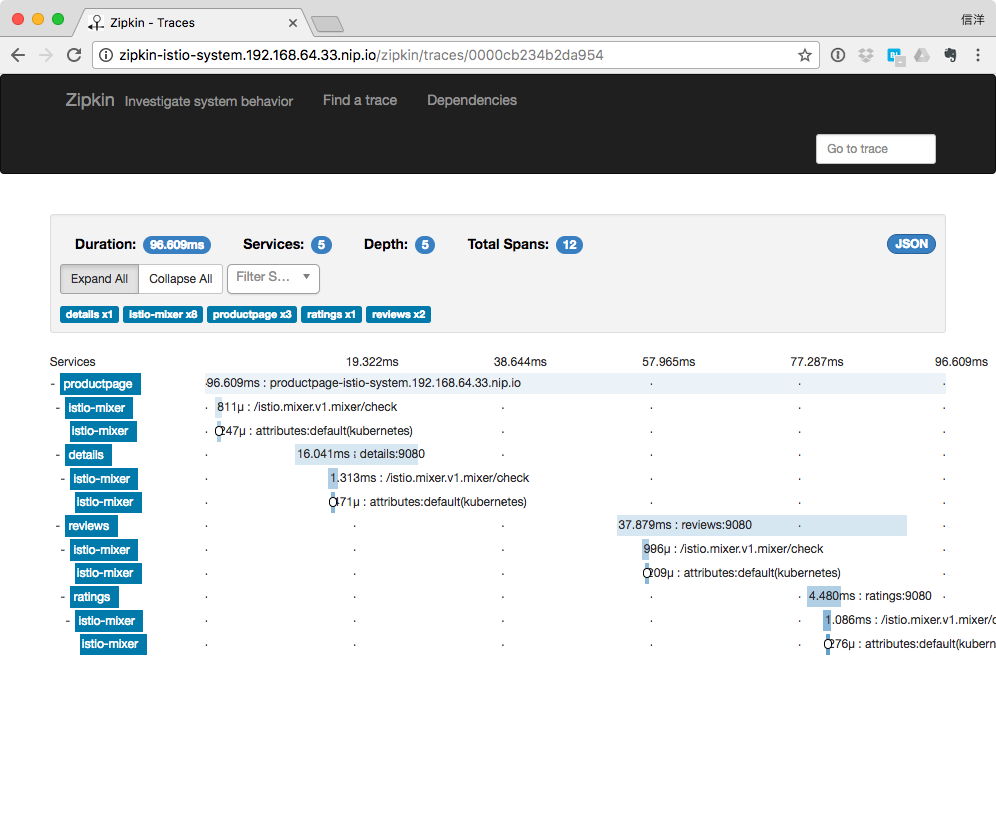Open the 16.041ms details:9080 span
Image resolution: width=996 pixels, height=820 pixels.
(x=357, y=454)
